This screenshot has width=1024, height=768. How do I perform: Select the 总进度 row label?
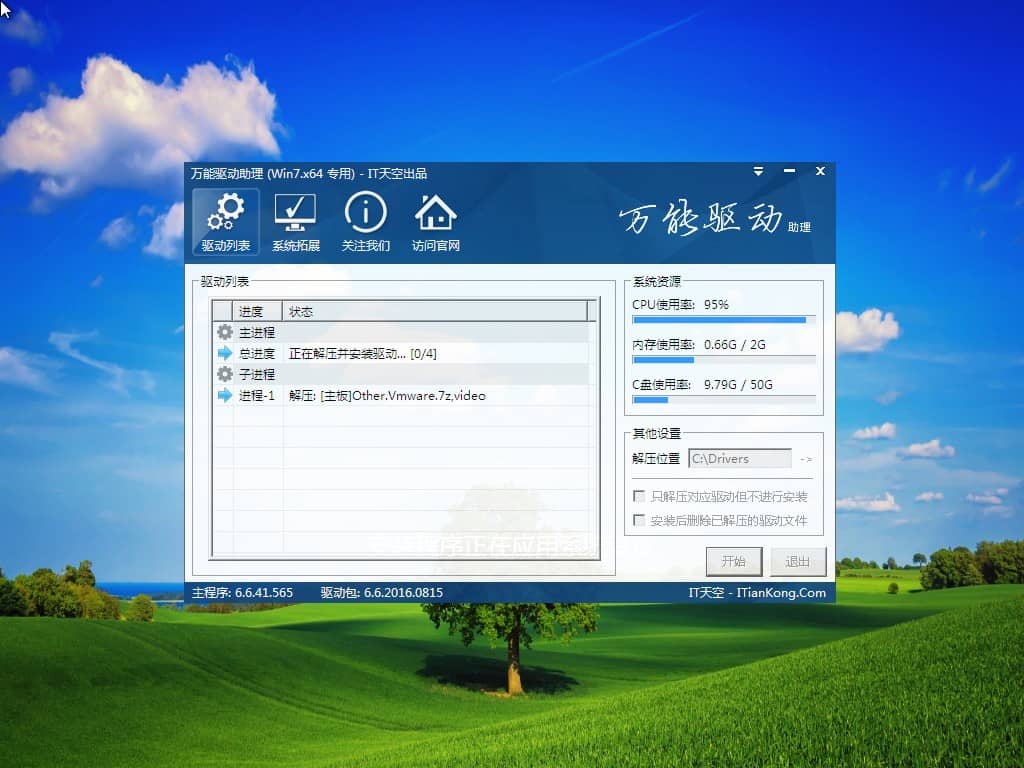[x=257, y=354]
